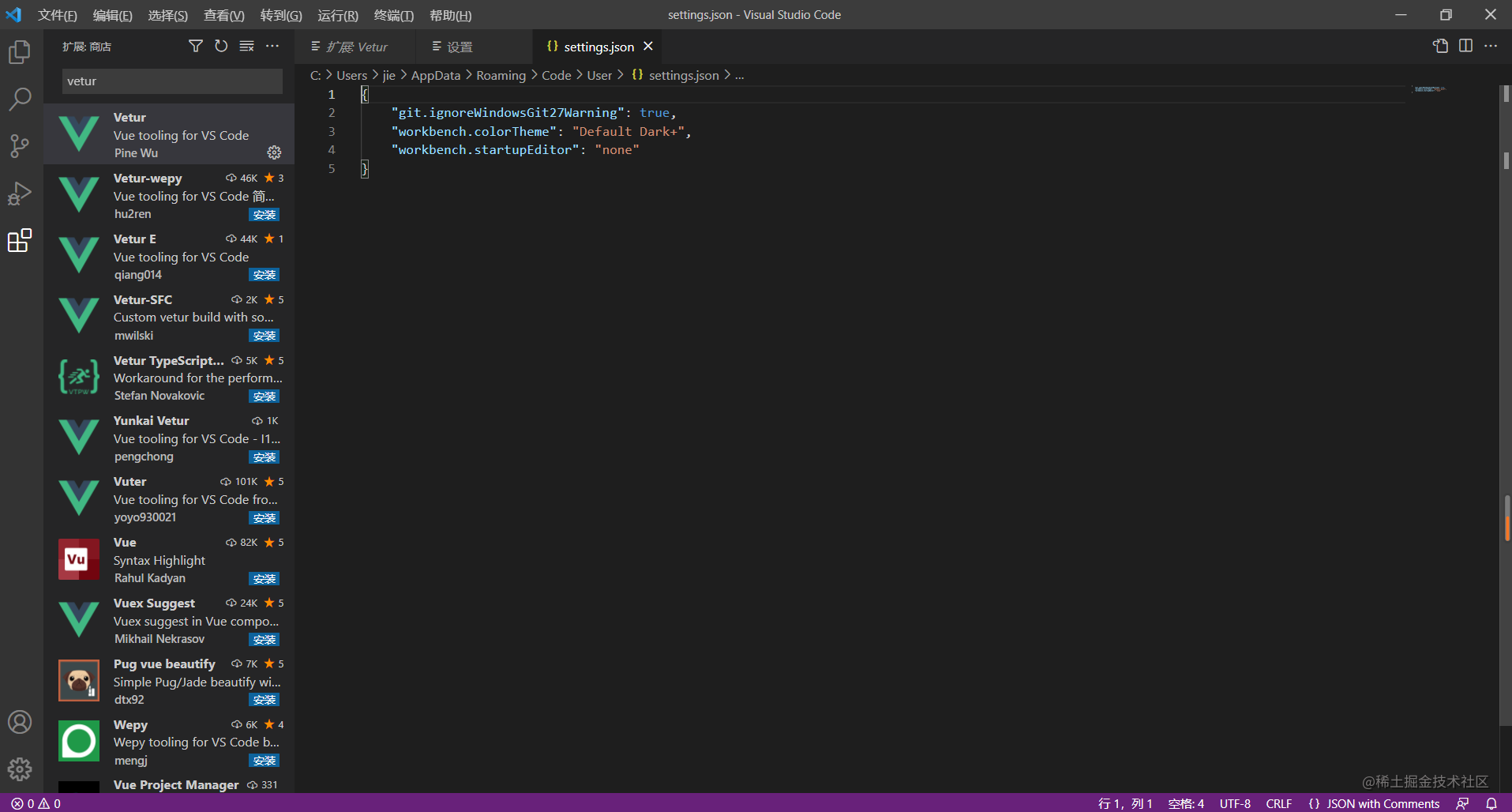Switch to the 设置 tab
The width and height of the screenshot is (1512, 812).
(x=472, y=47)
